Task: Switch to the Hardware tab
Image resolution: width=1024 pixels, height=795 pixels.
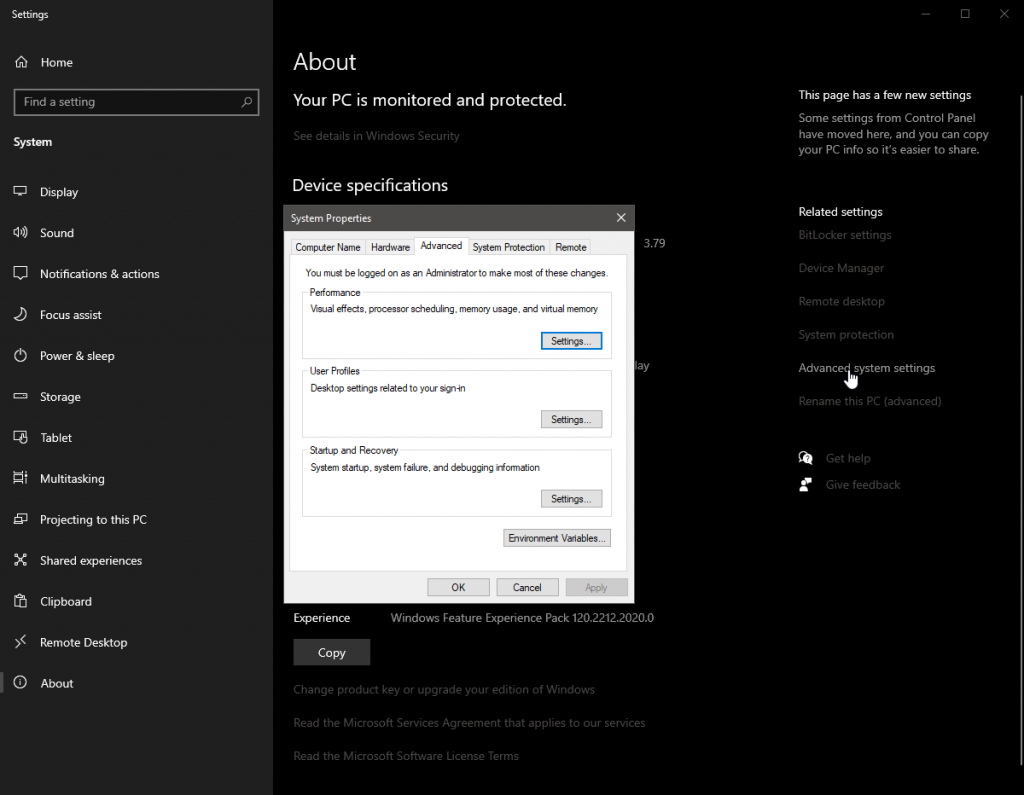Action: (x=390, y=247)
